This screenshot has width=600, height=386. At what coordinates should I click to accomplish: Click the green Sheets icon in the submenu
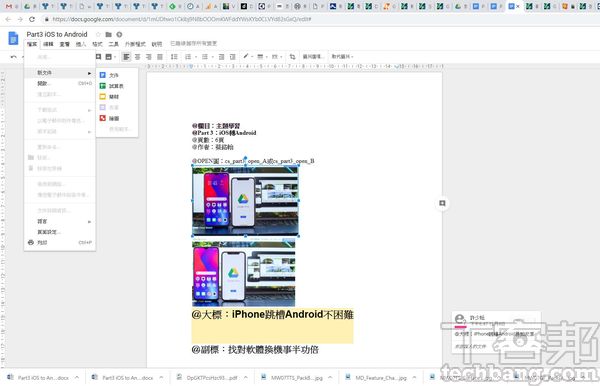pos(103,86)
